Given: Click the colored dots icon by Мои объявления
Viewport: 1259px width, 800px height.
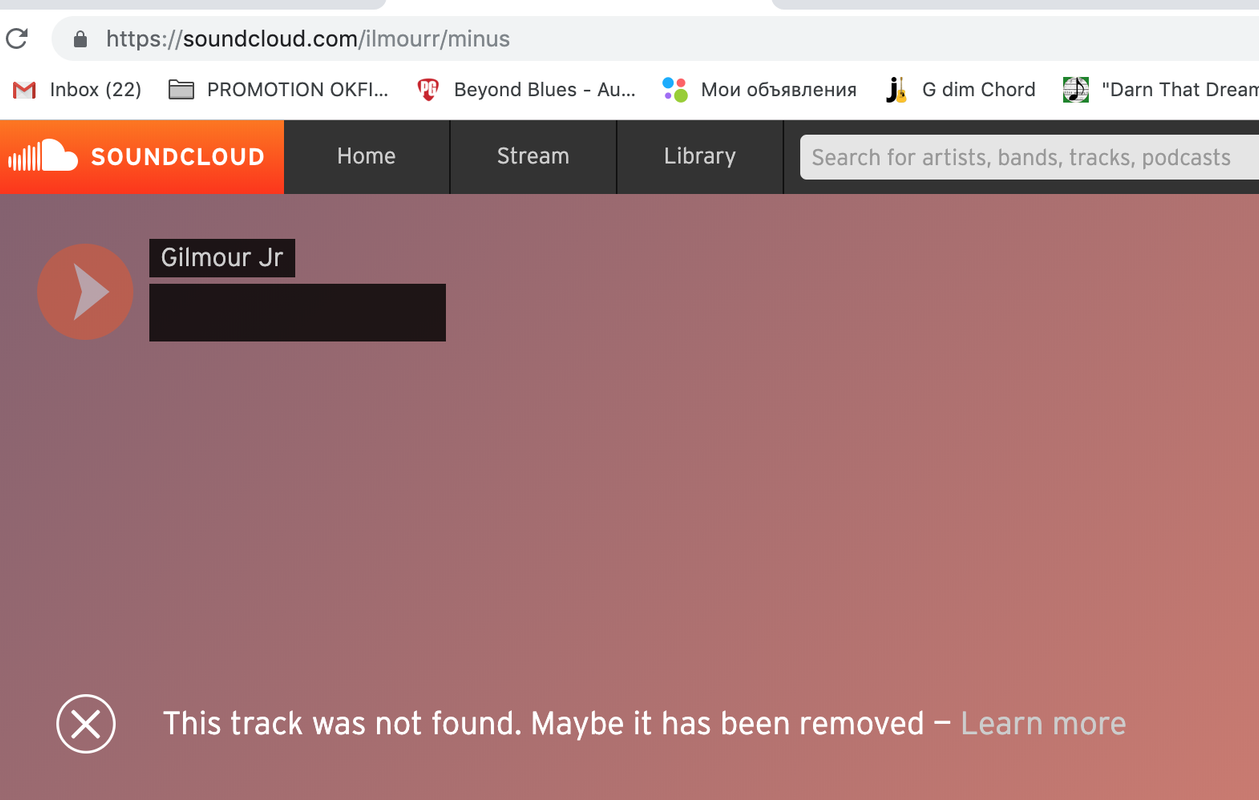Looking at the screenshot, I should [x=675, y=90].
